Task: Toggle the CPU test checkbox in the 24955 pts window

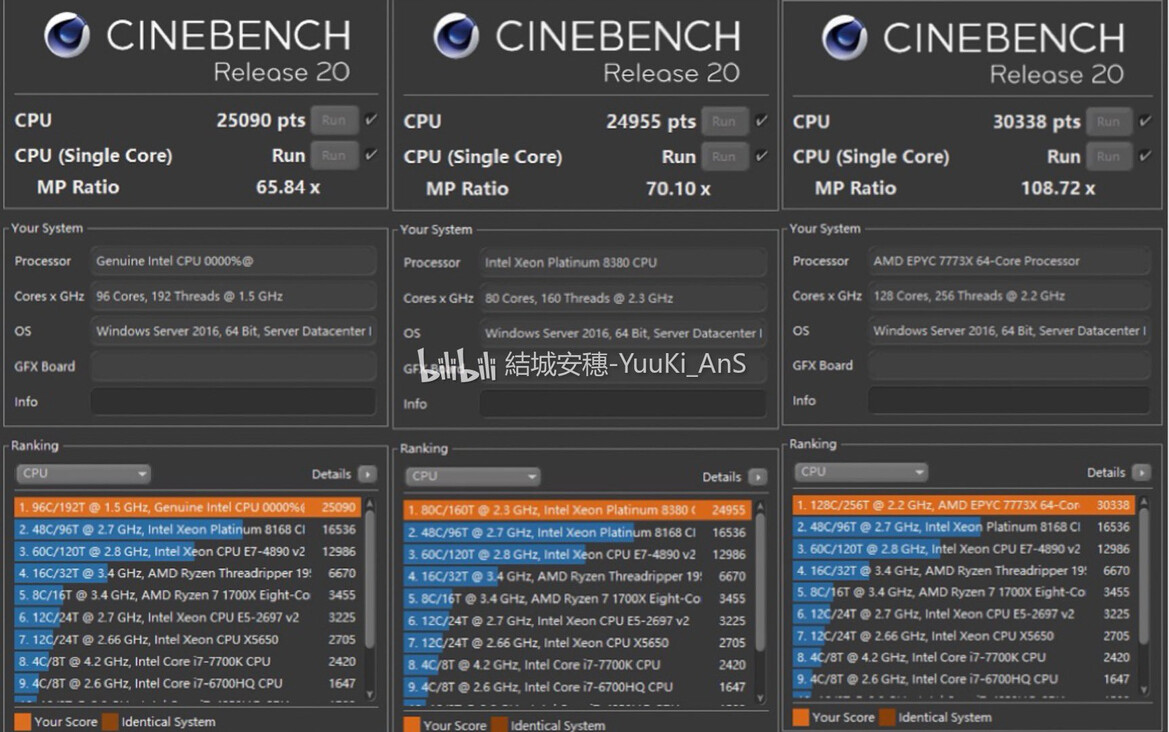Action: pyautogui.click(x=761, y=121)
